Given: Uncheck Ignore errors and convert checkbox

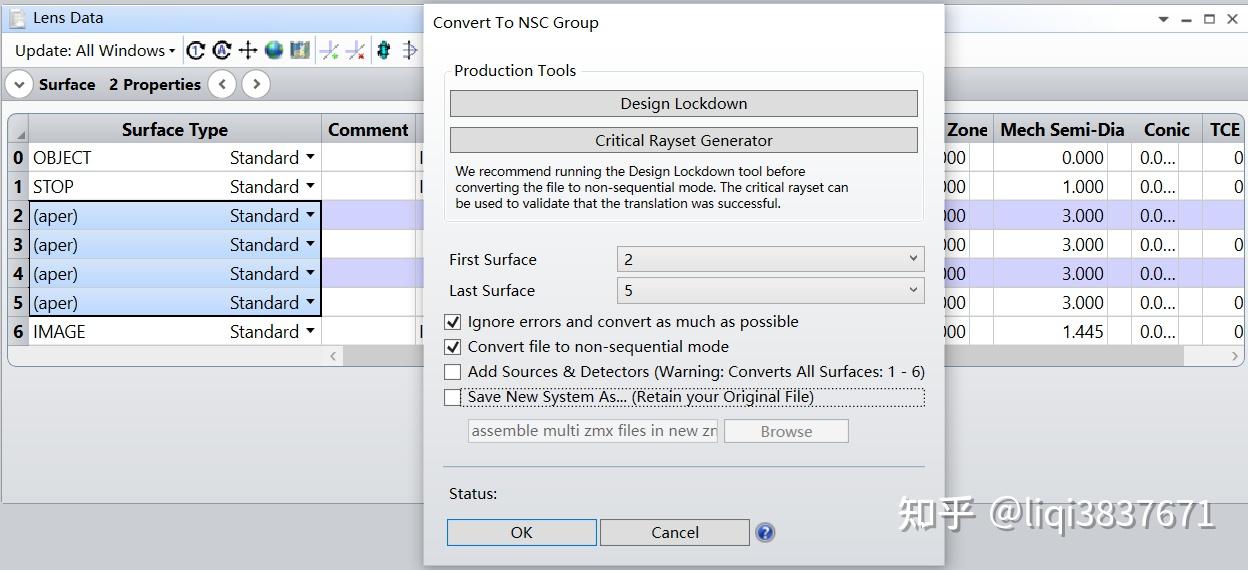Looking at the screenshot, I should tap(453, 322).
